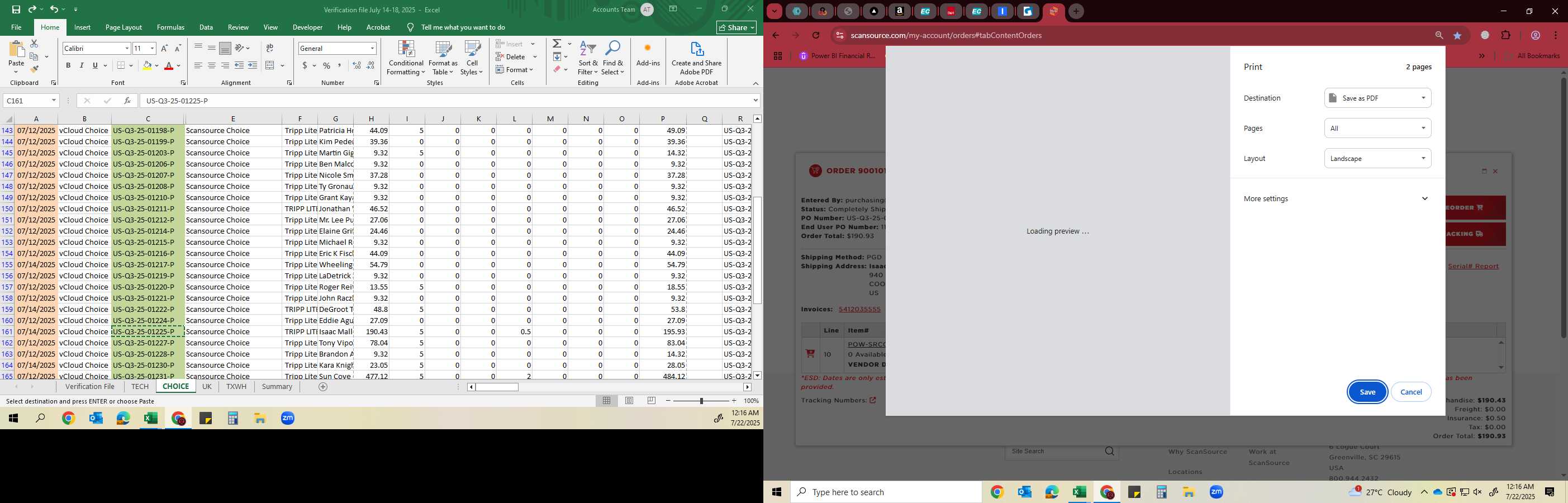Open Format as Table gallery
This screenshot has width=1568, height=503.
[443, 59]
